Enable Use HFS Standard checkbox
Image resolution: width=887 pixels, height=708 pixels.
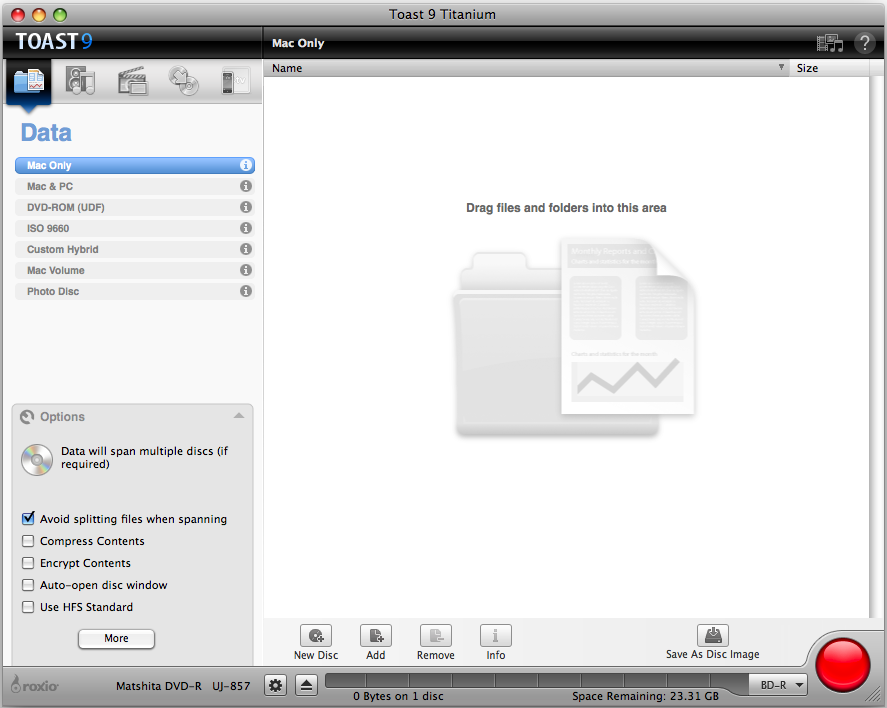pyautogui.click(x=28, y=607)
